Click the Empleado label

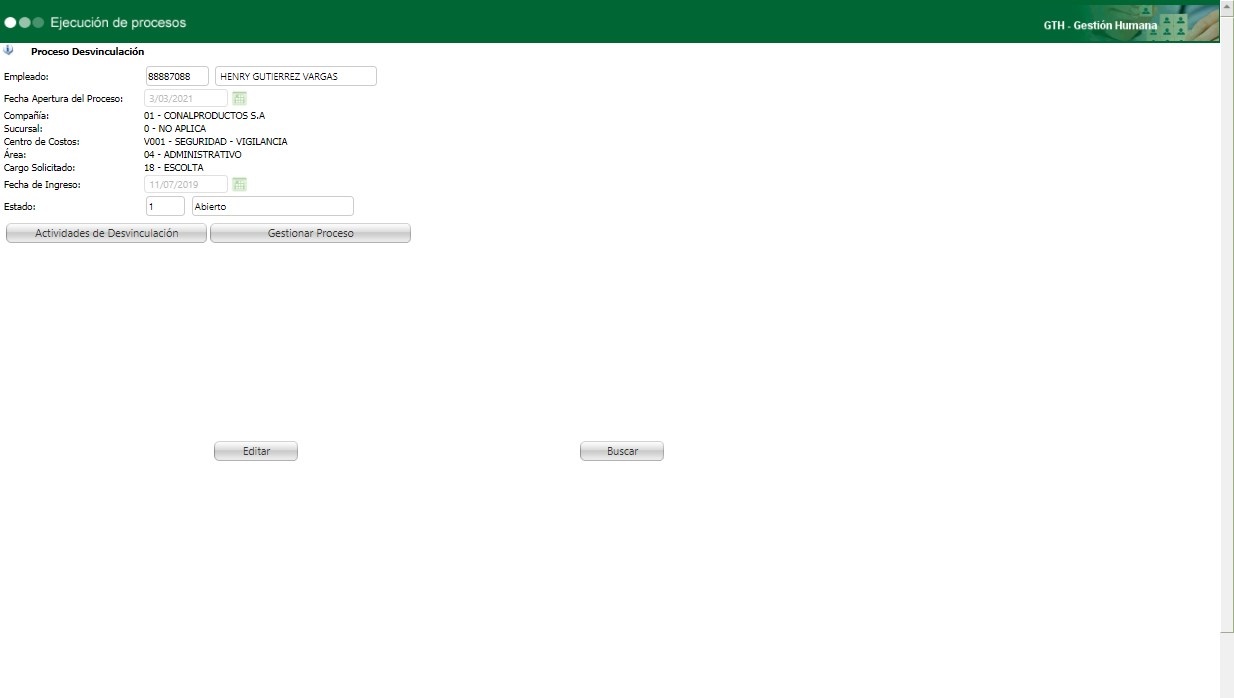26,77
